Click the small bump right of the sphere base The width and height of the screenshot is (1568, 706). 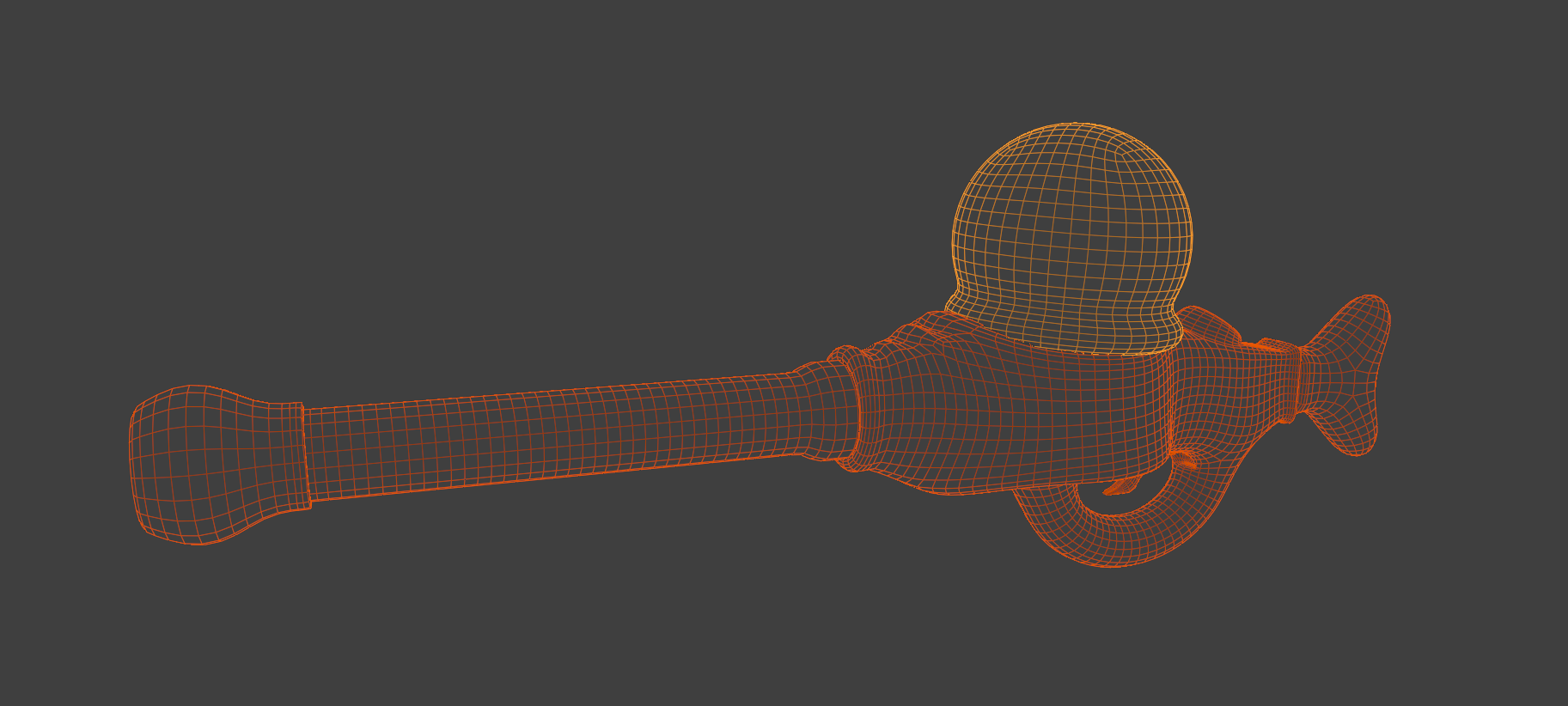[1211, 322]
